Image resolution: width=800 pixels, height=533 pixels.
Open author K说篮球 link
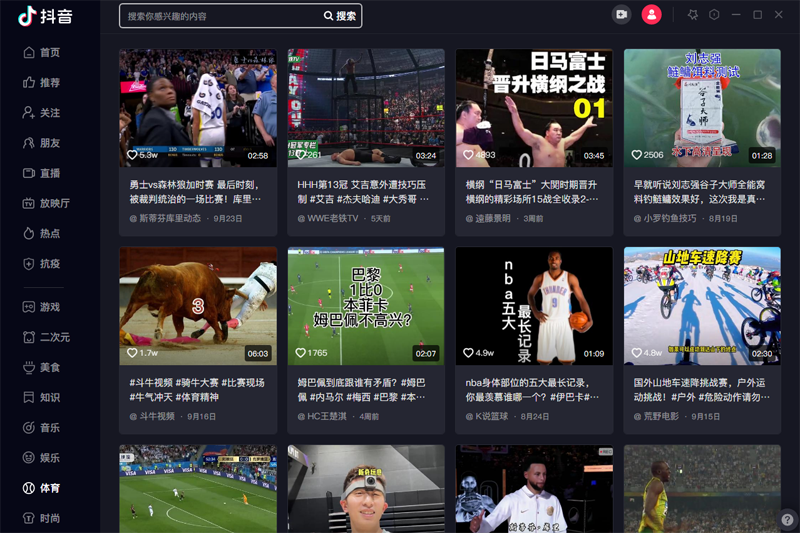point(487,416)
